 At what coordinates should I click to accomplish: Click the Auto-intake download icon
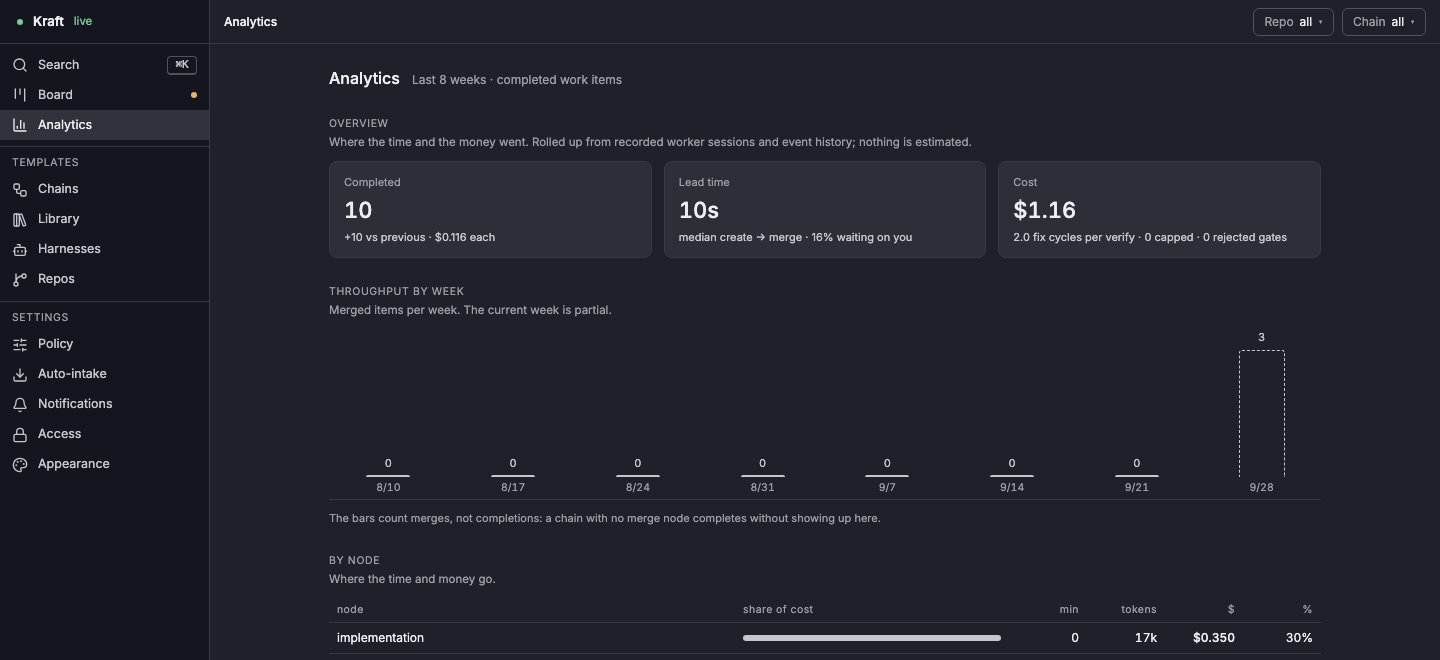(20, 374)
